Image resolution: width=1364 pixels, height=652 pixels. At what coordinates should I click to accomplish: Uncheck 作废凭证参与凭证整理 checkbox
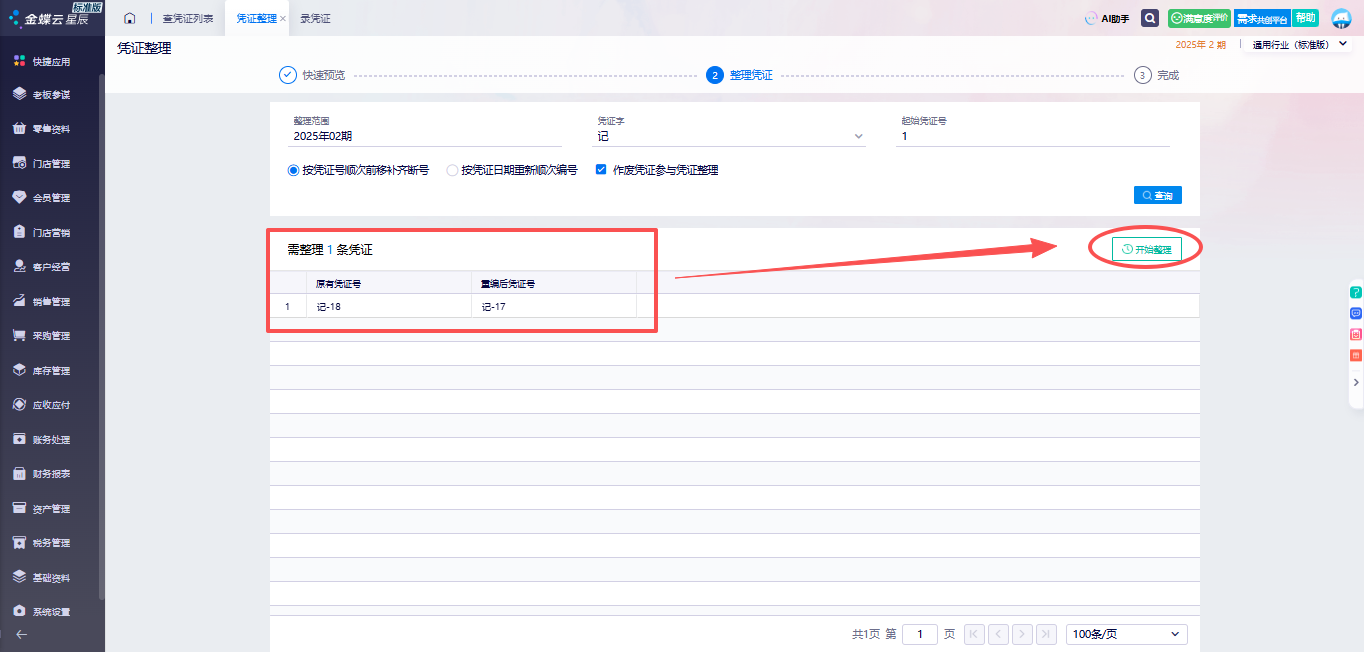click(x=601, y=170)
